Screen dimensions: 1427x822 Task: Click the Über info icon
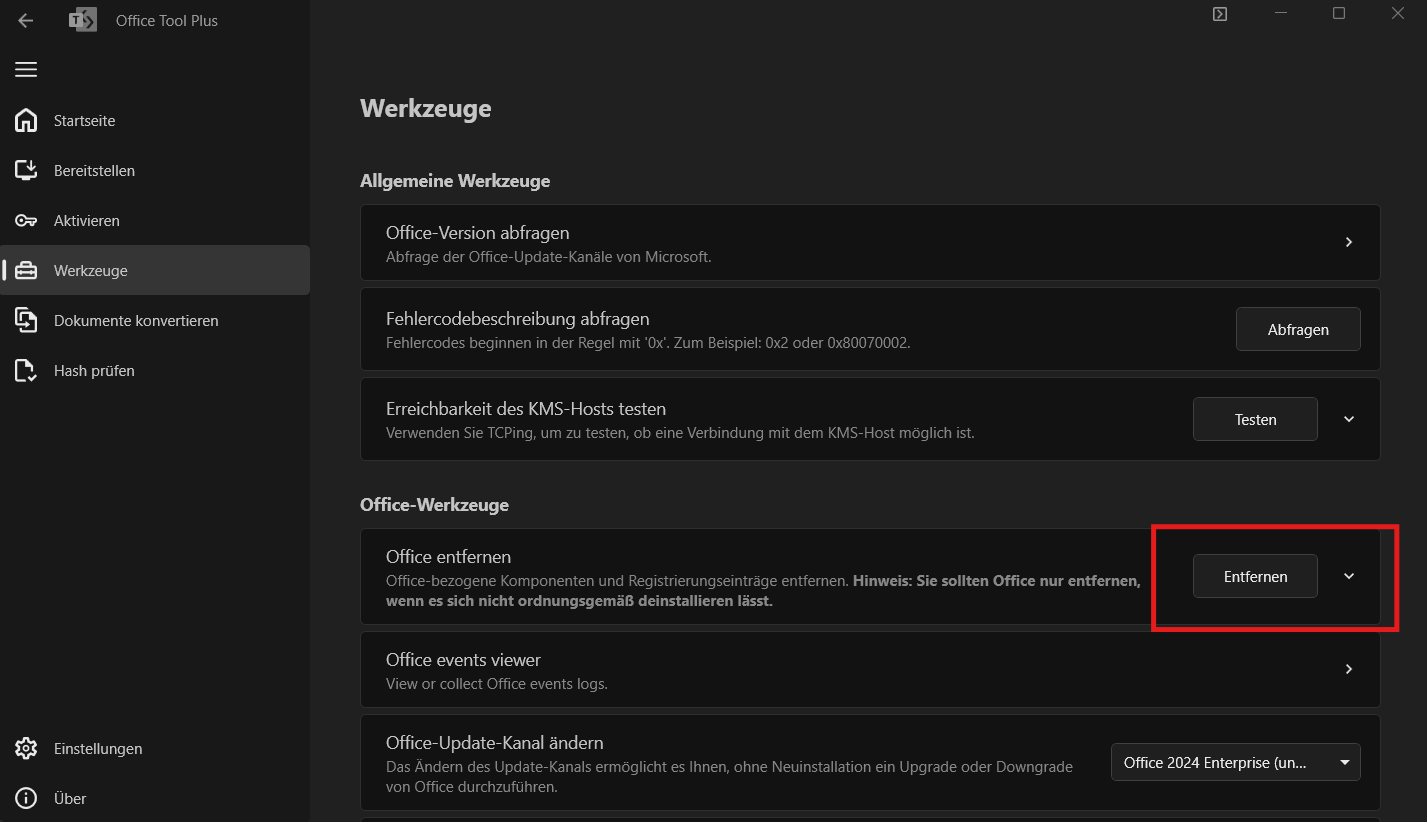[x=26, y=799]
